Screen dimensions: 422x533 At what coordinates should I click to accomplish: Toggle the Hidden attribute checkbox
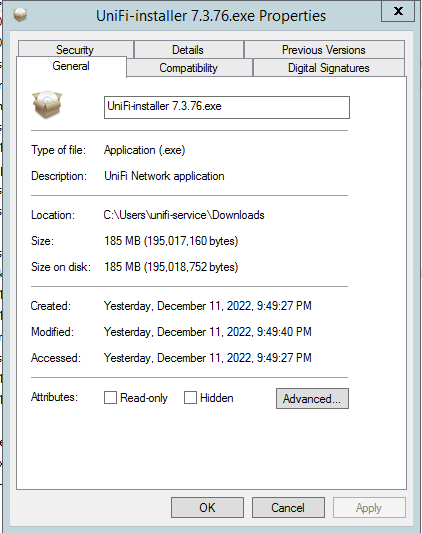(190, 397)
